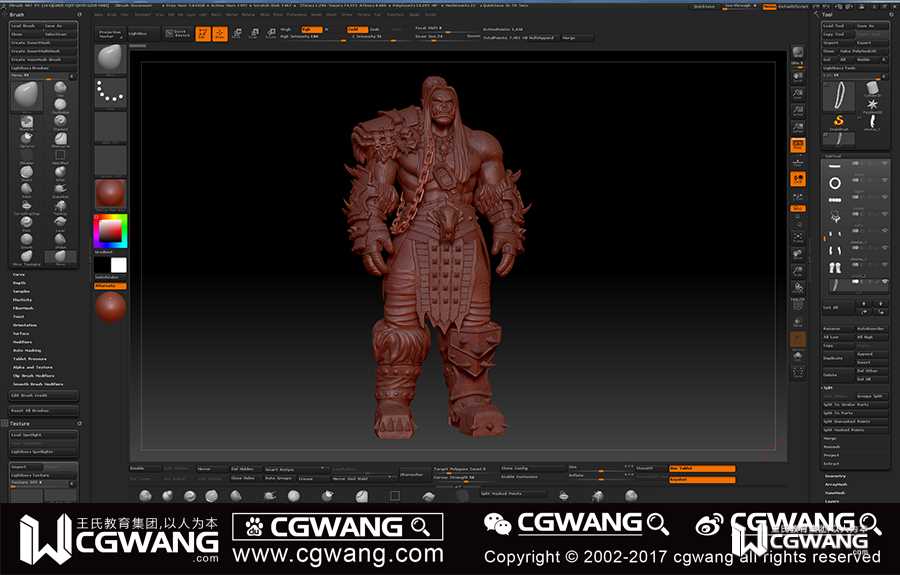900x575 pixels.
Task: Toggle Zadd sculpt mode
Action: (357, 29)
